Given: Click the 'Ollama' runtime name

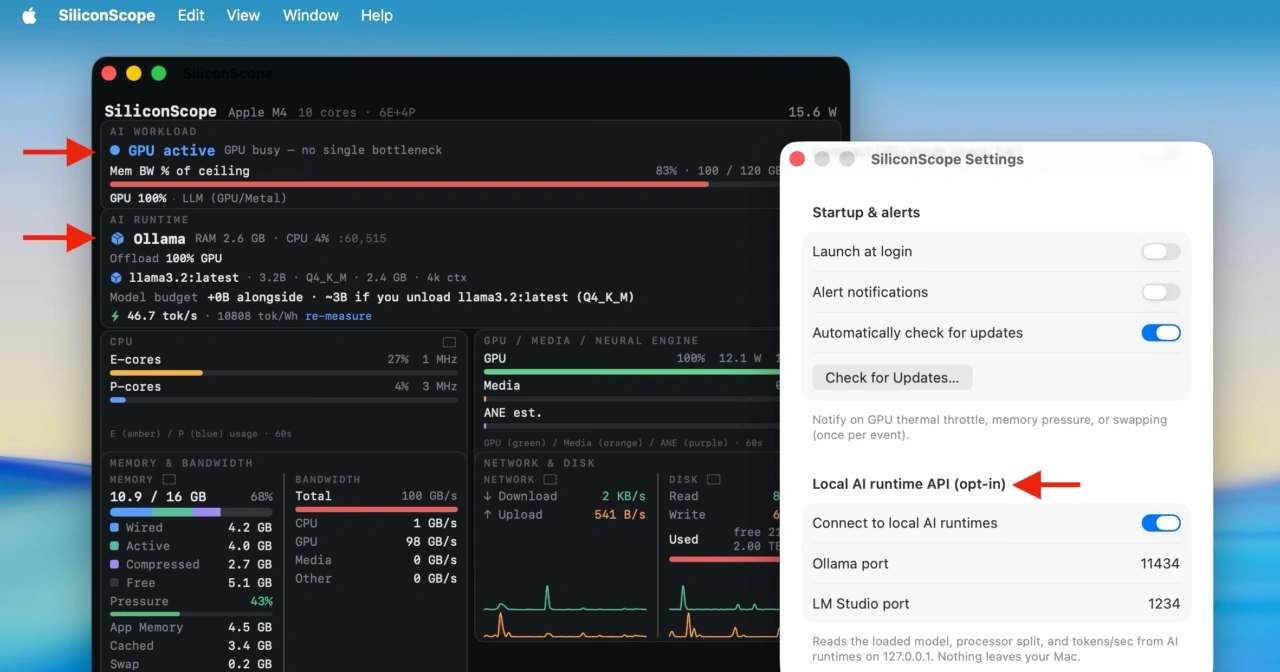Looking at the screenshot, I should click(x=159, y=239).
